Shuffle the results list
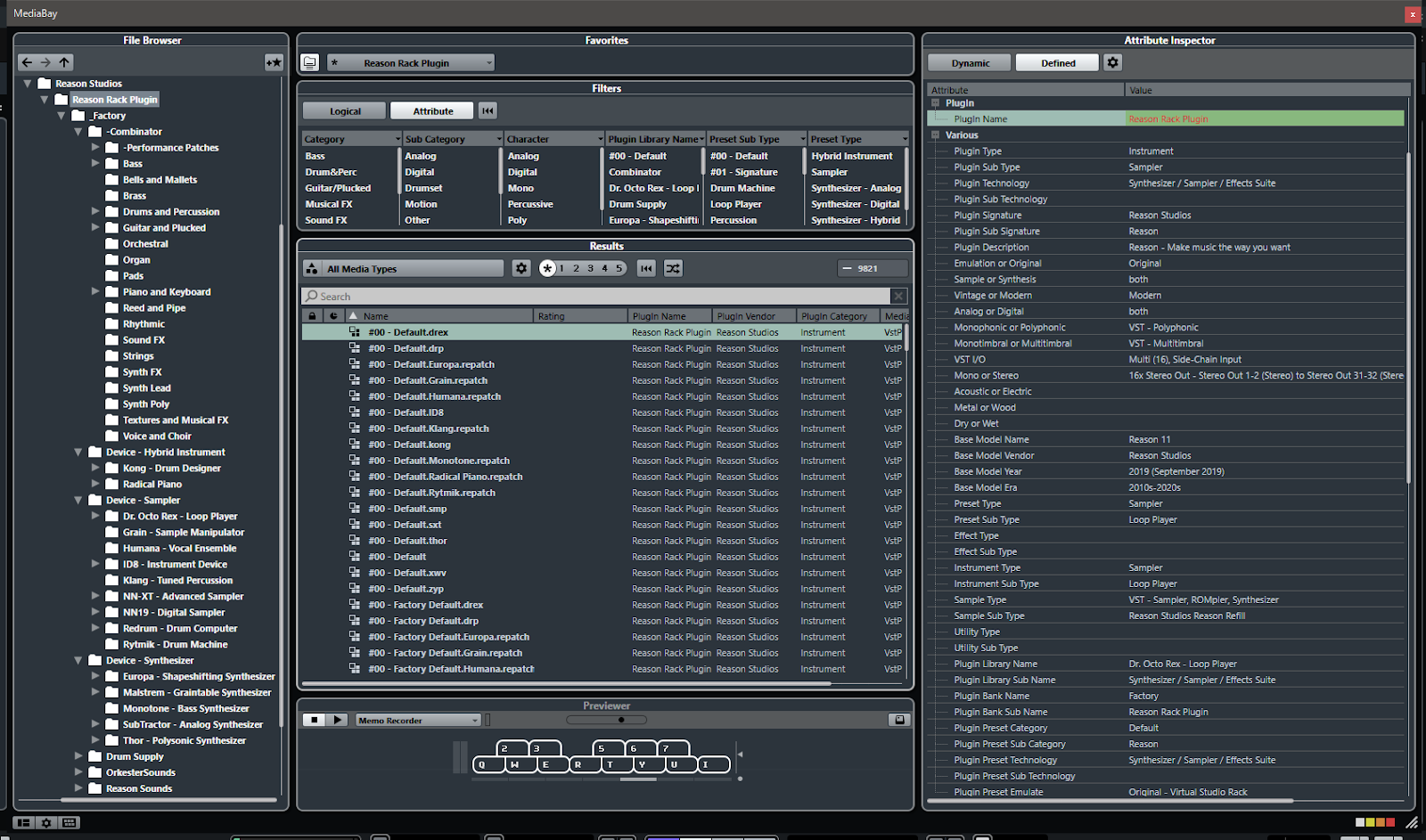 pos(673,268)
